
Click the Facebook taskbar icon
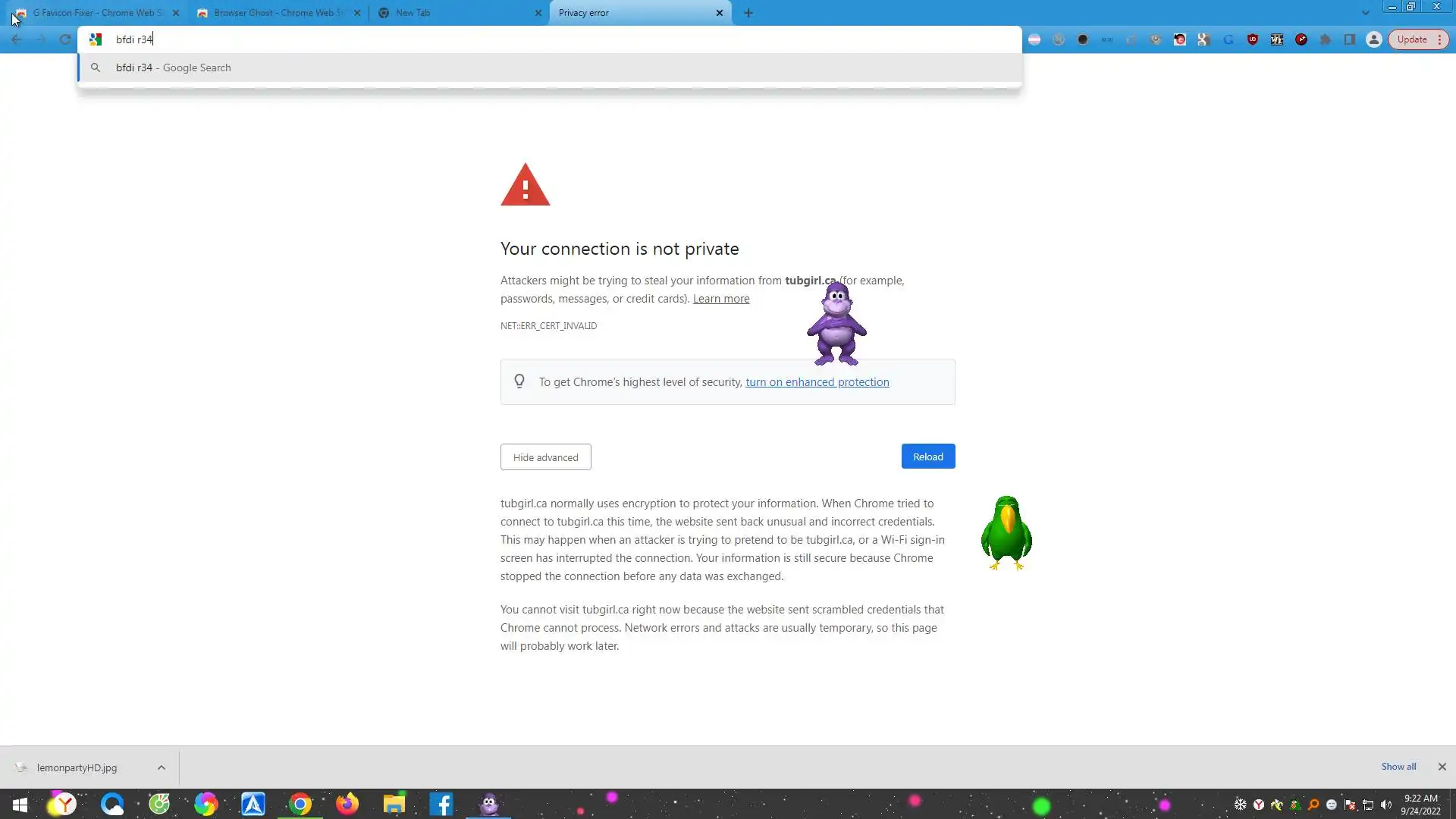coord(441,804)
